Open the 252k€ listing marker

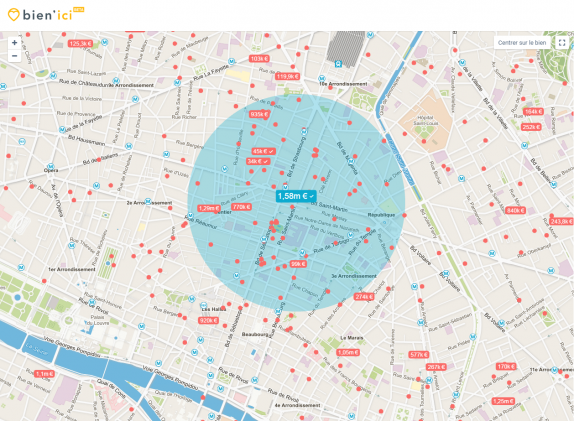click(531, 127)
